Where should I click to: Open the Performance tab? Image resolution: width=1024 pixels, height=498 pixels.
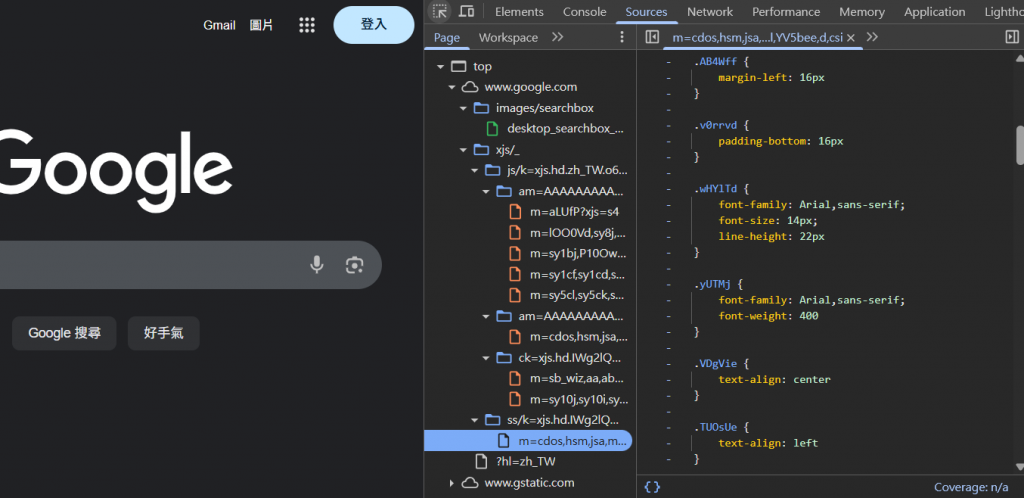pyautogui.click(x=786, y=12)
